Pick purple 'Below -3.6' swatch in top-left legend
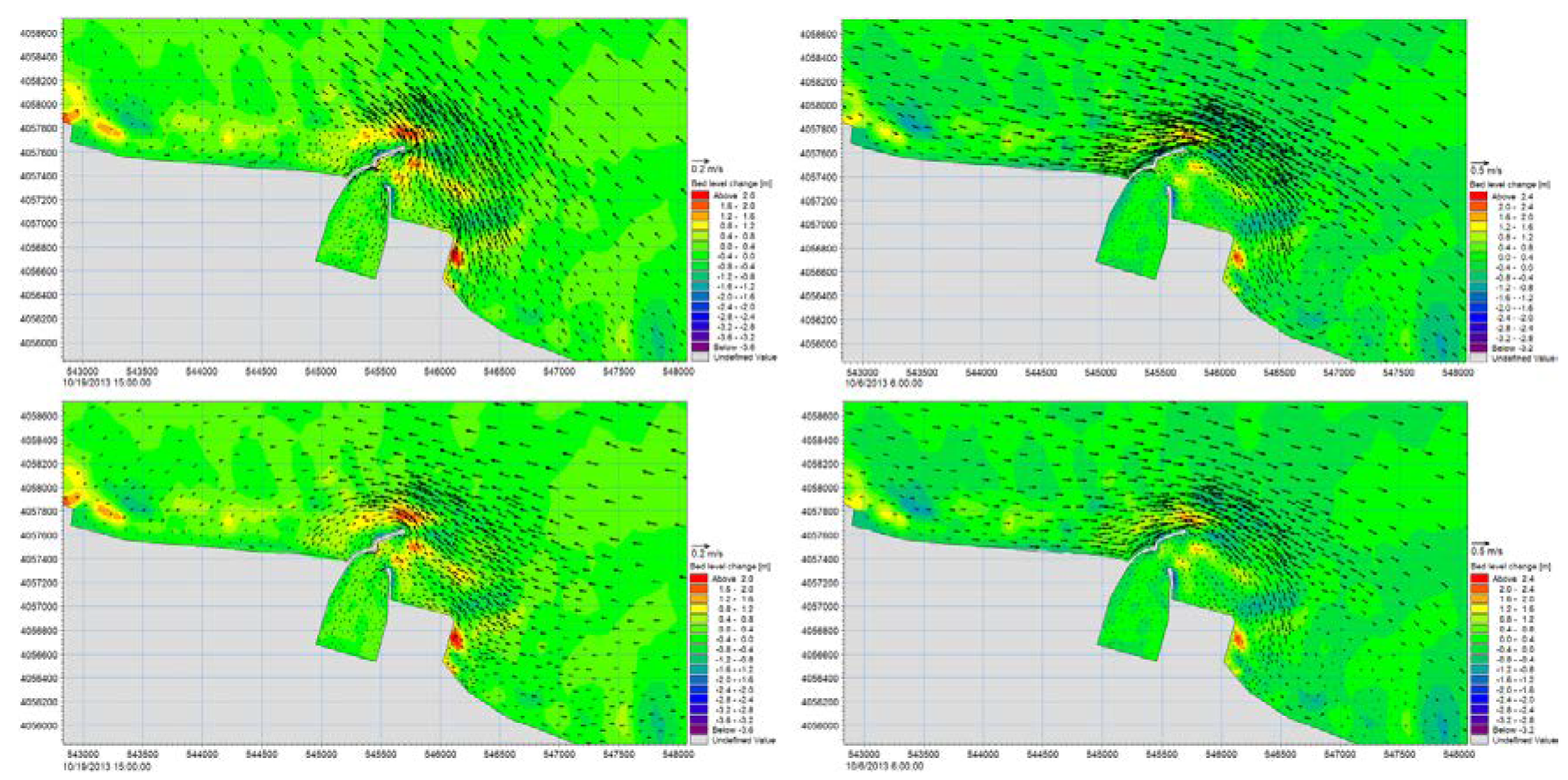Screen dimensions: 1568x780 coord(699,348)
